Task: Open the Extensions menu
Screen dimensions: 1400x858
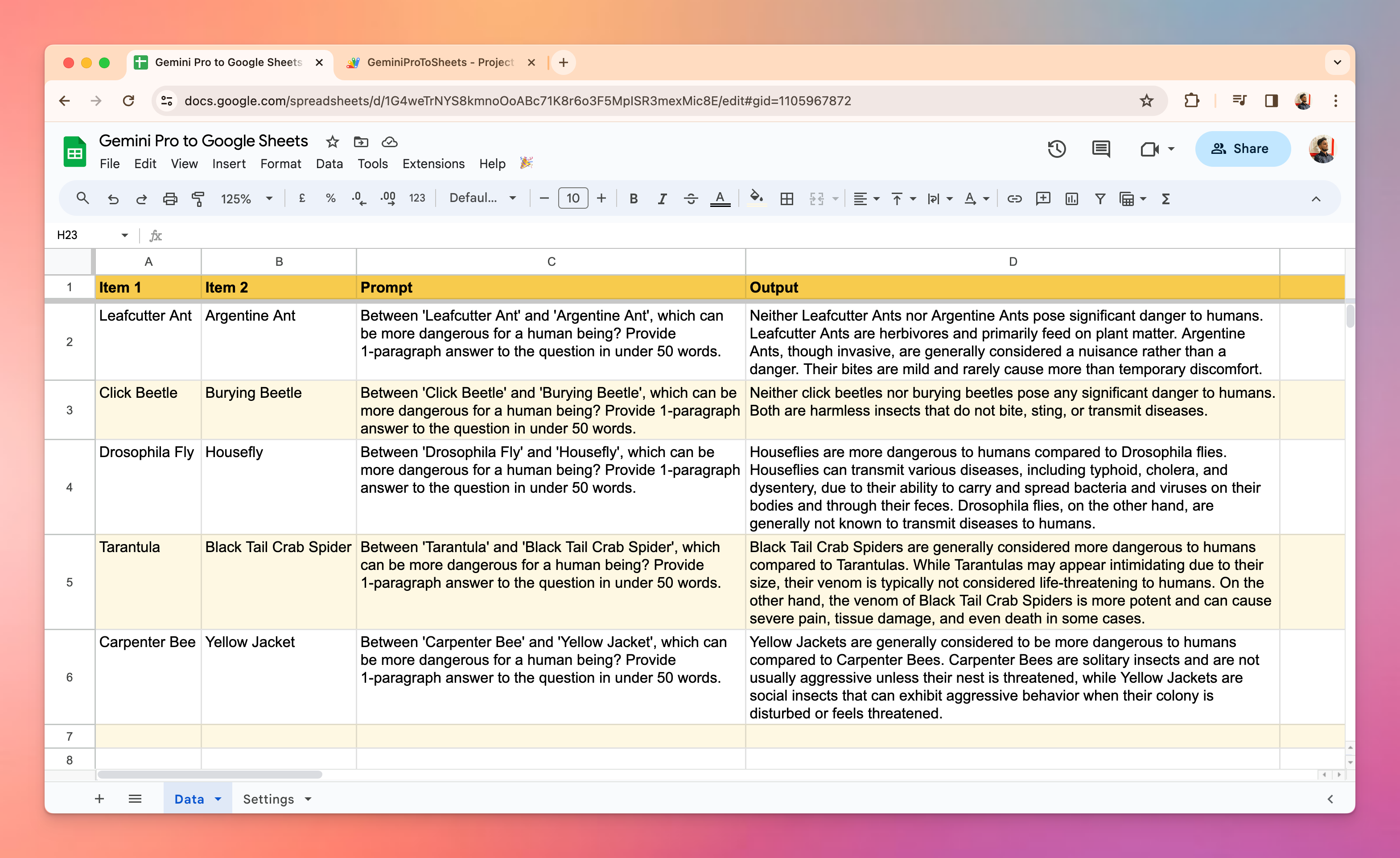Action: (x=433, y=164)
